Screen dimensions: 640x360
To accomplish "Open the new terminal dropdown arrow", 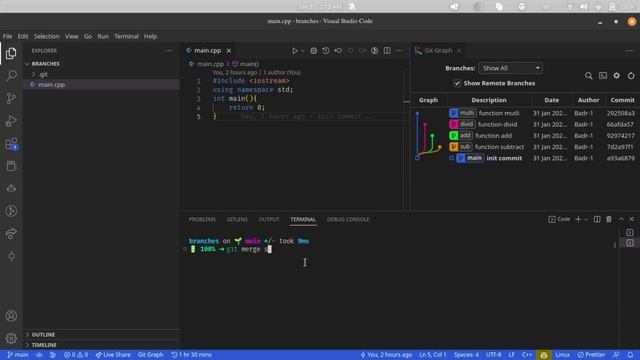I will click(586, 220).
